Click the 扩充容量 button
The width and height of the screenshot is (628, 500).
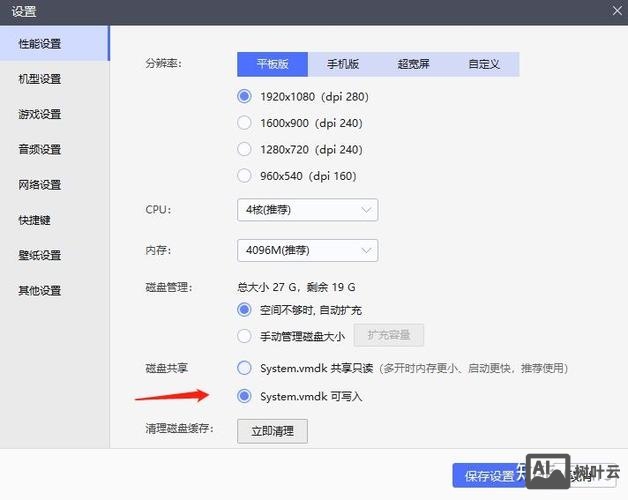388,335
